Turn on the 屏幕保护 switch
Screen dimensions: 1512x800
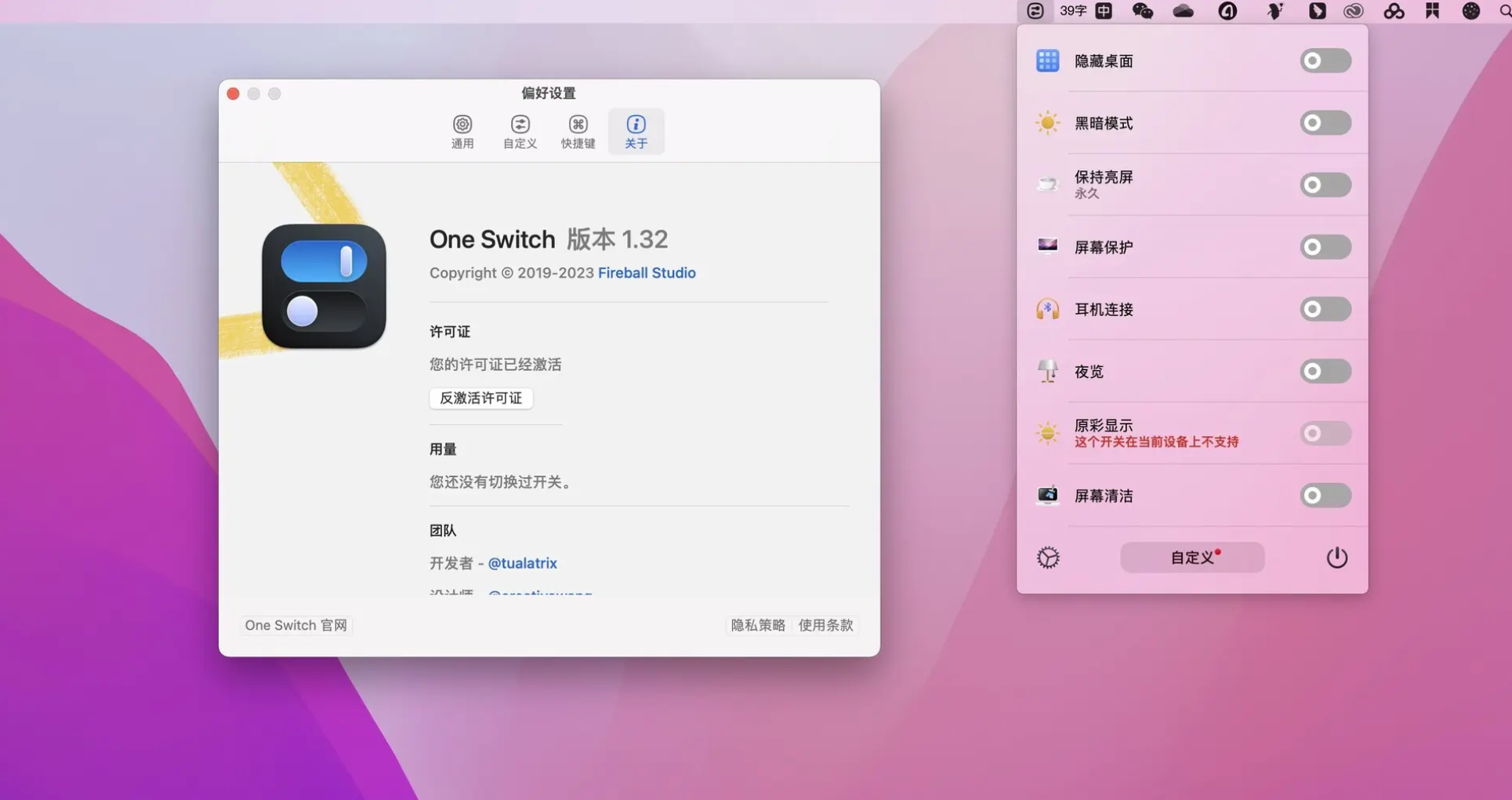[1325, 246]
